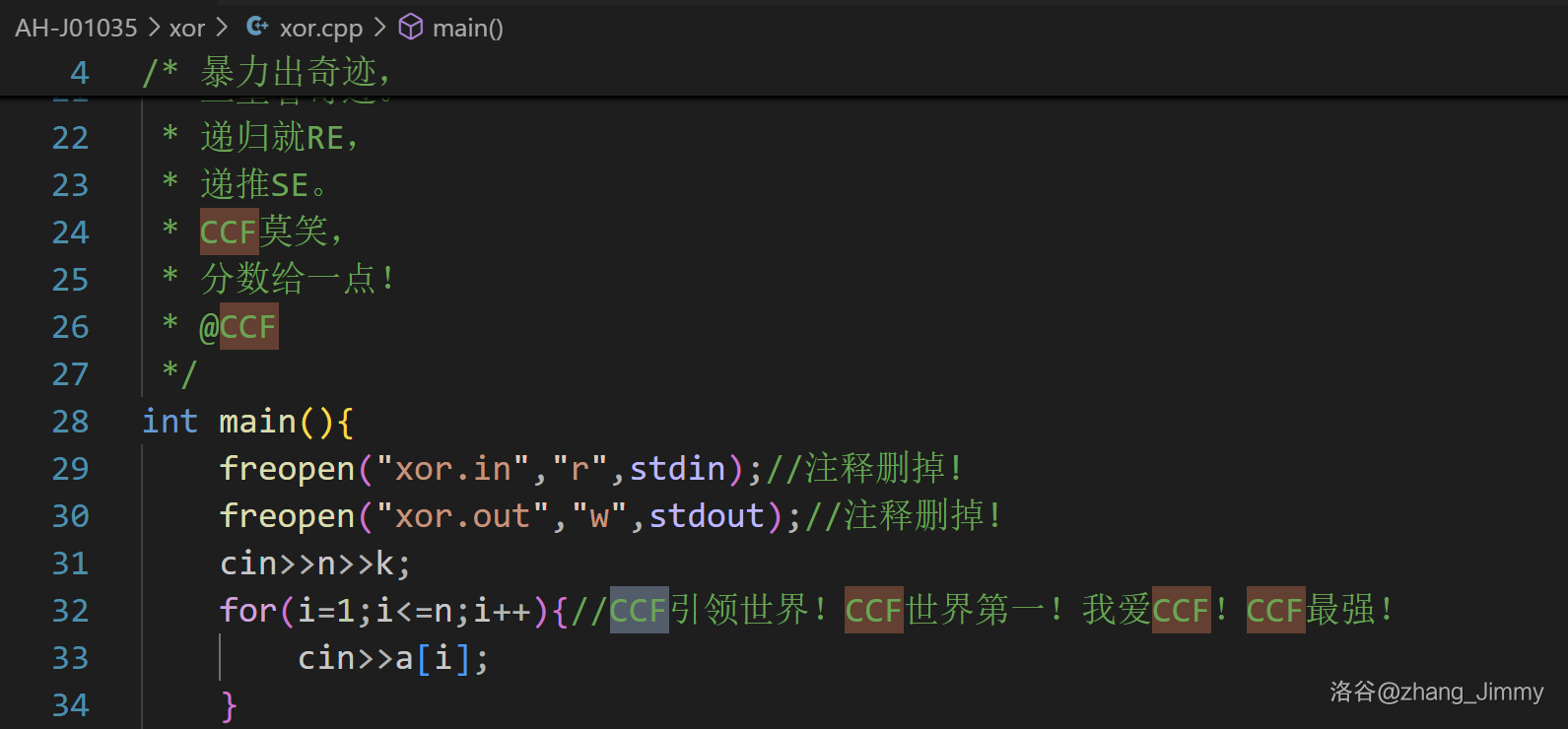
Task: Click highlighted @CCF on line 26
Action: tap(239, 327)
